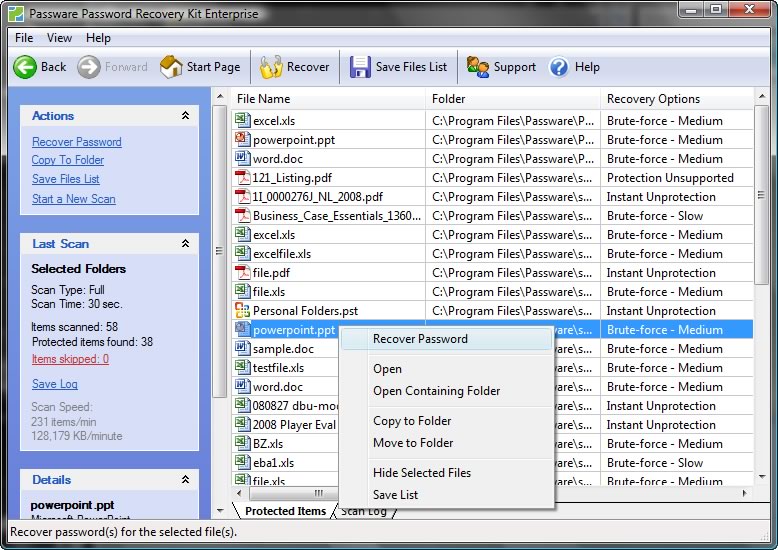Click the Start a New Scan link
Screen dimensions: 778x550
point(73,199)
